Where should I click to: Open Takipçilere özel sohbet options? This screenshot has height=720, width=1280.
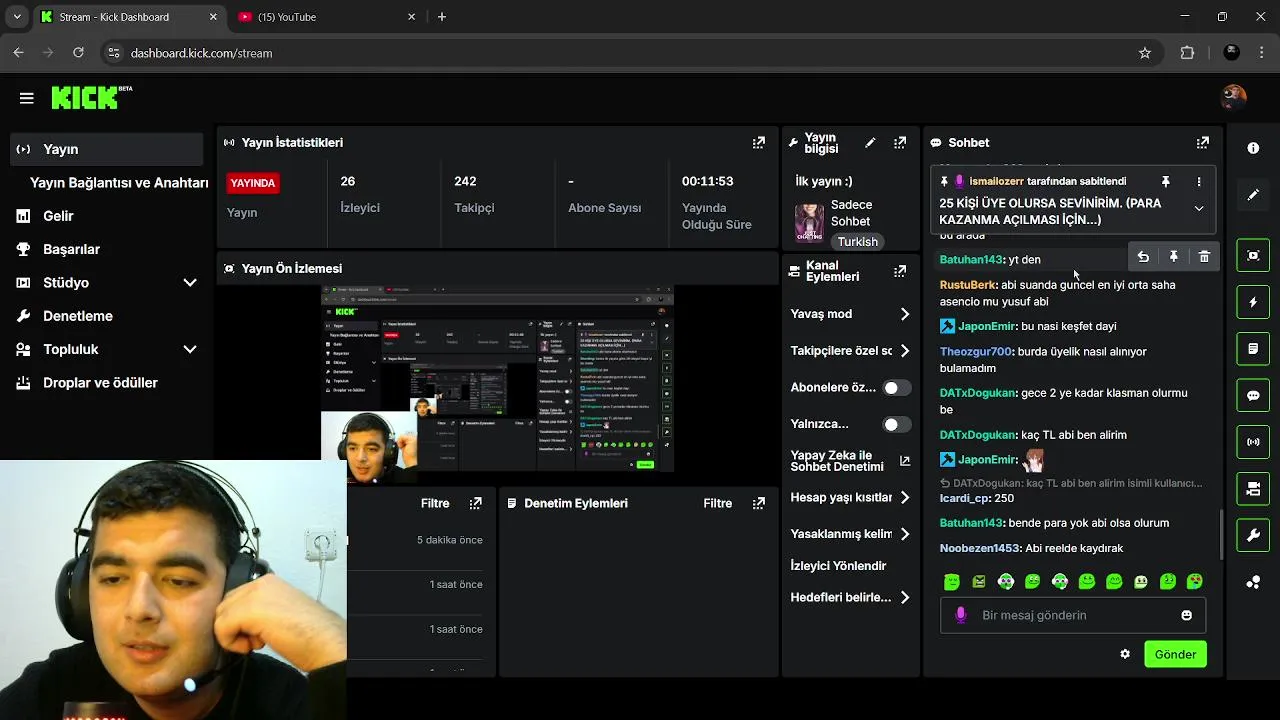[x=905, y=351]
